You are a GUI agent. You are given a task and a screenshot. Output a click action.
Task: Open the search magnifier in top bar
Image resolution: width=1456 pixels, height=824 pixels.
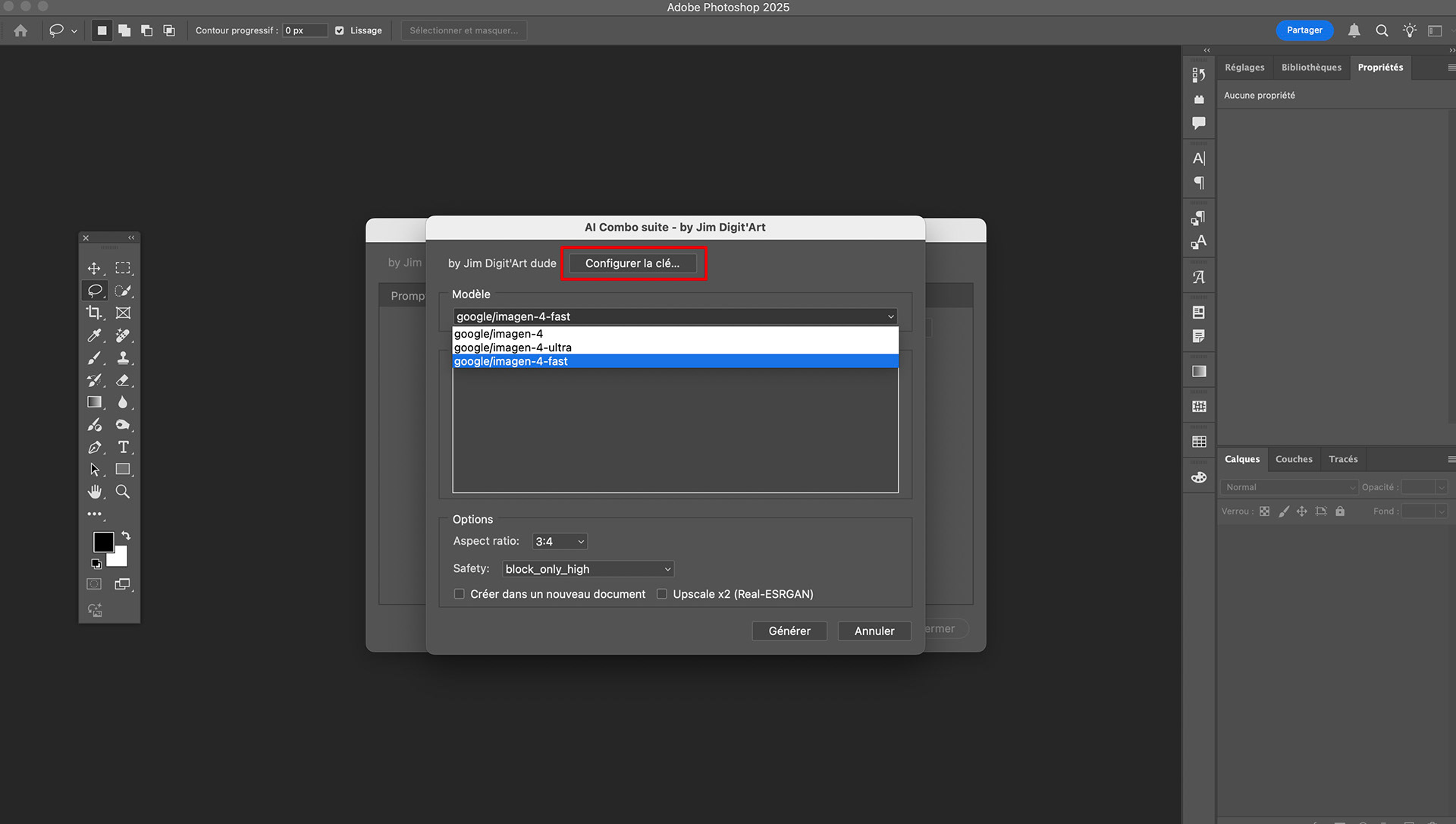coord(1382,30)
